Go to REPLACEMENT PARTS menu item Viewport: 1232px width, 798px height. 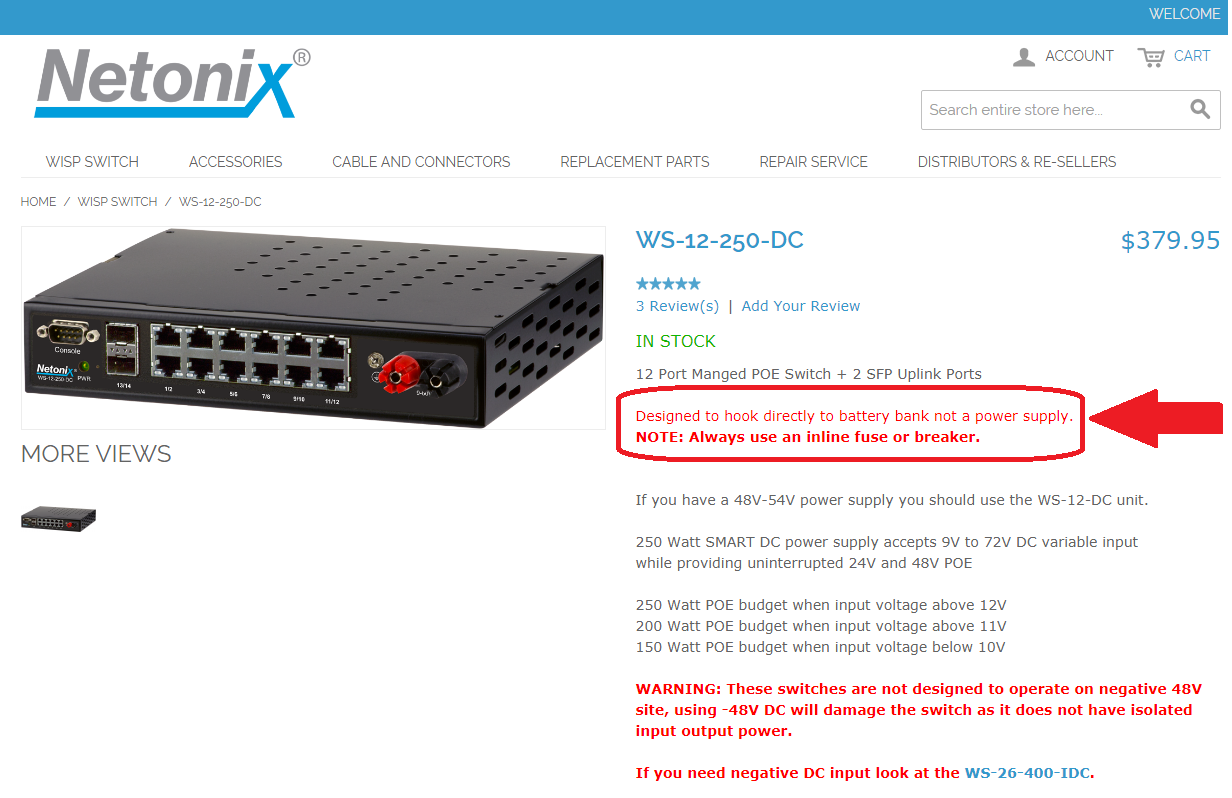[635, 161]
